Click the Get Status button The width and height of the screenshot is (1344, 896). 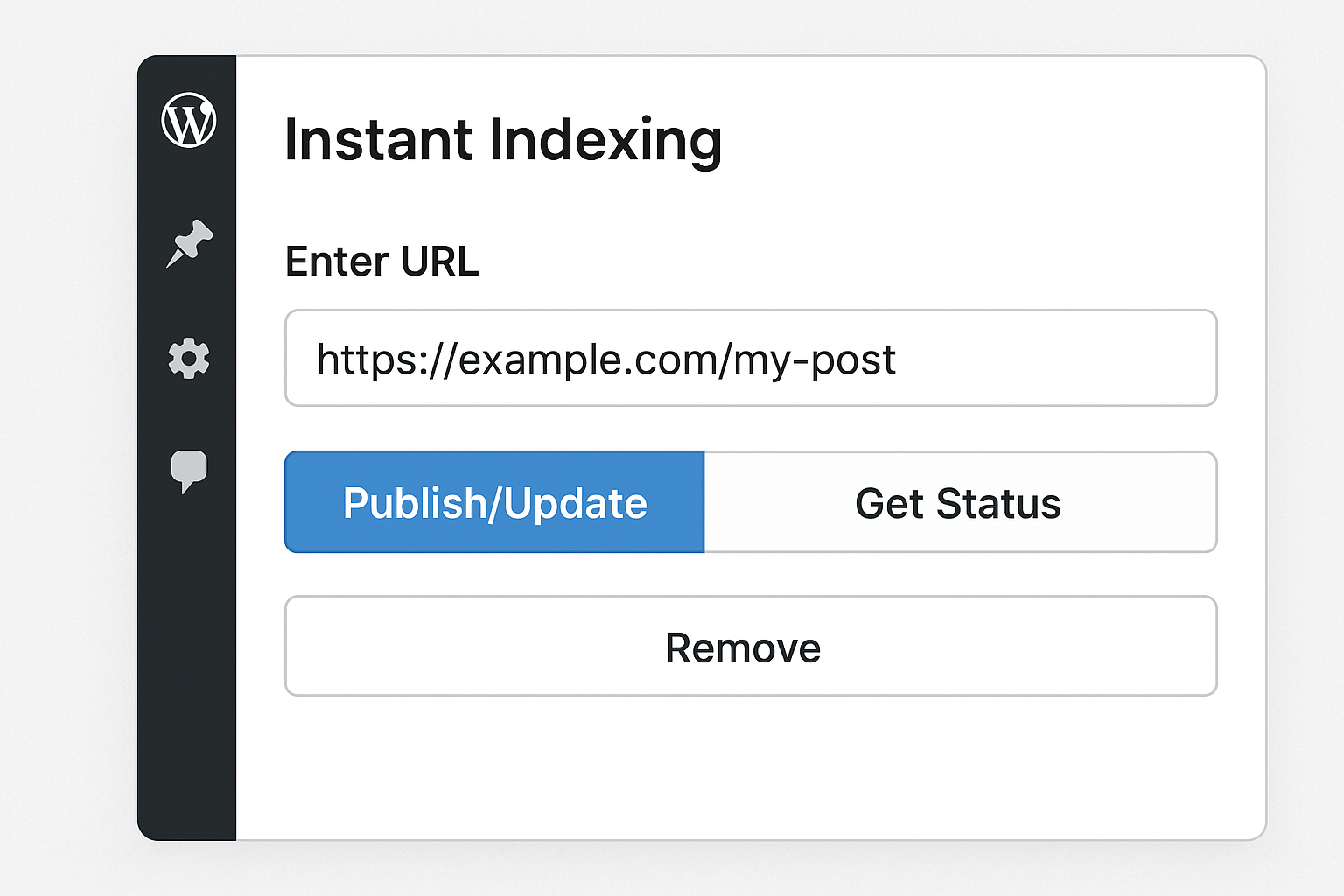(960, 502)
